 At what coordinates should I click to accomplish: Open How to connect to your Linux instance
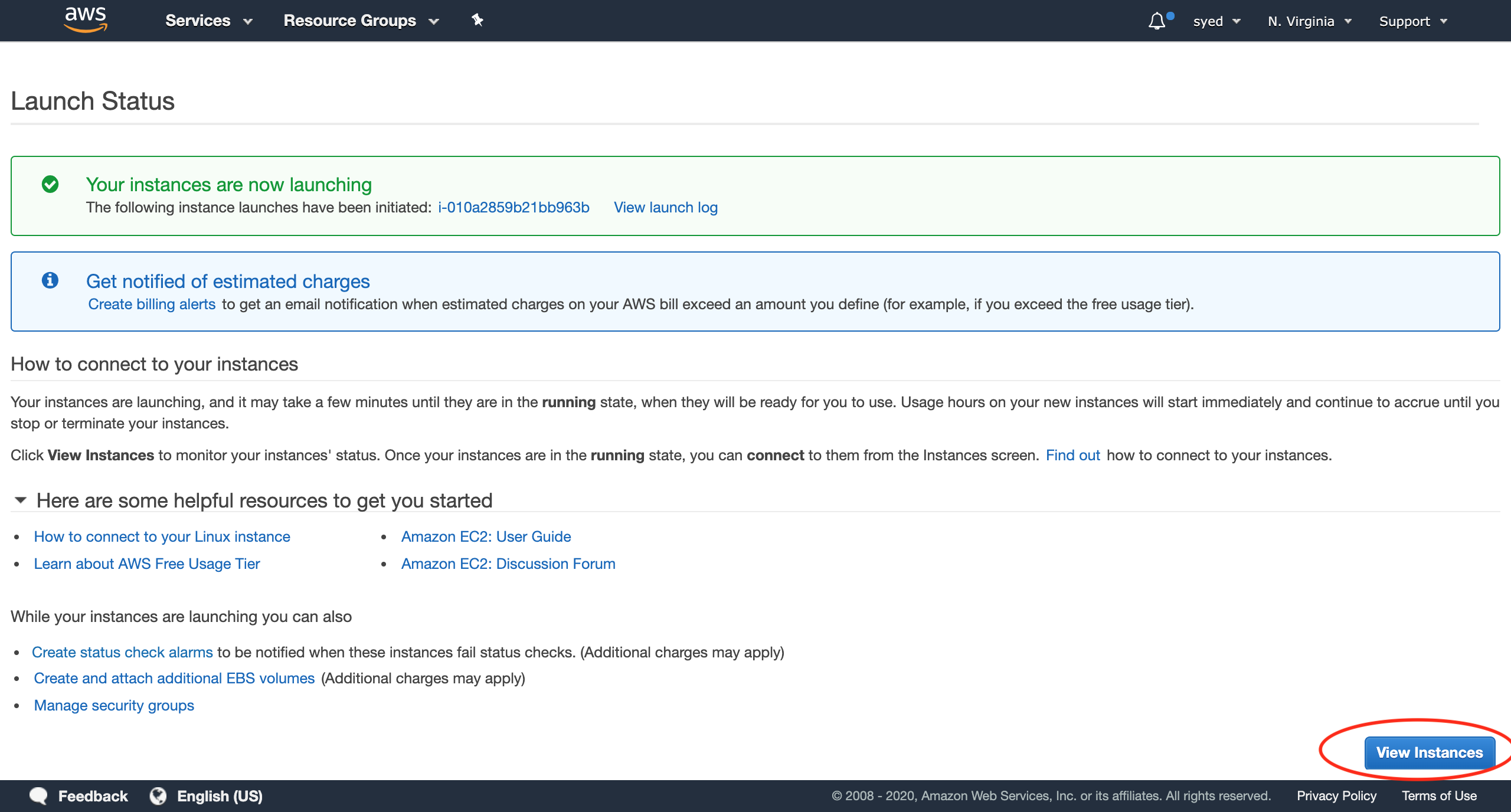click(162, 536)
